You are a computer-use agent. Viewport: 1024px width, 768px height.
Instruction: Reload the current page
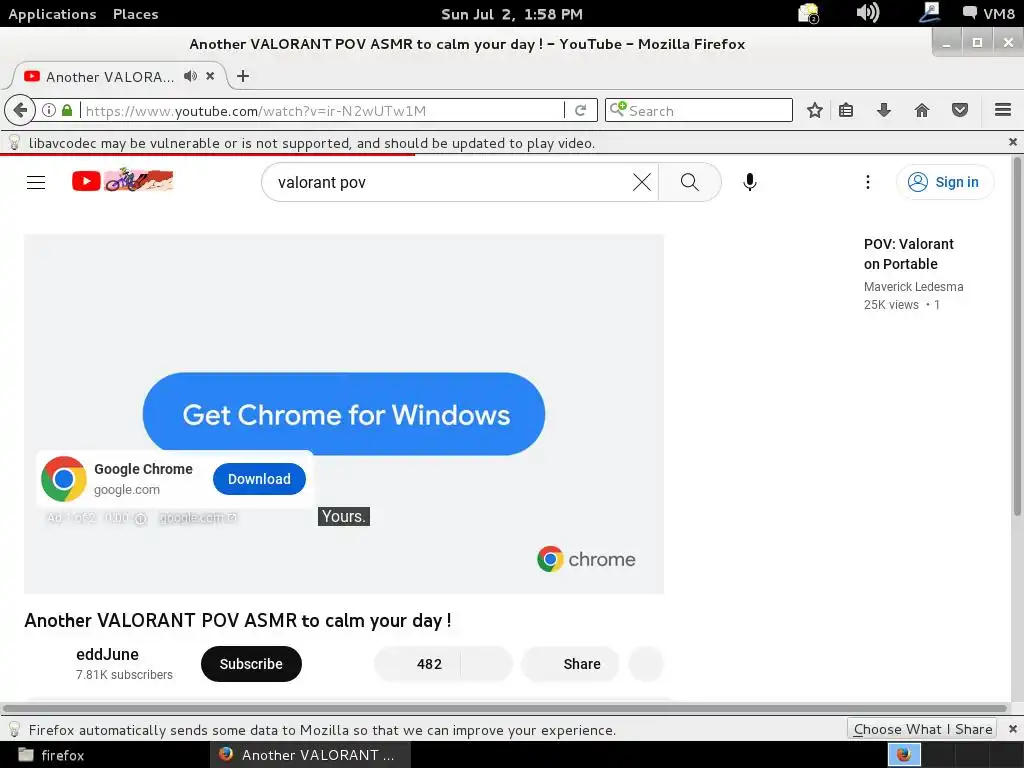click(x=580, y=110)
